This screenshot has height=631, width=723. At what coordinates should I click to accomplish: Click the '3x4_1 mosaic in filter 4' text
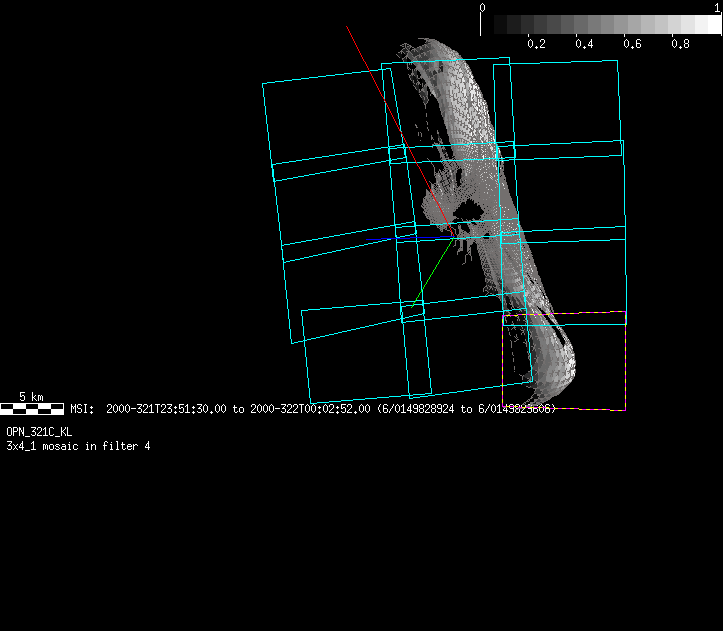point(78,445)
